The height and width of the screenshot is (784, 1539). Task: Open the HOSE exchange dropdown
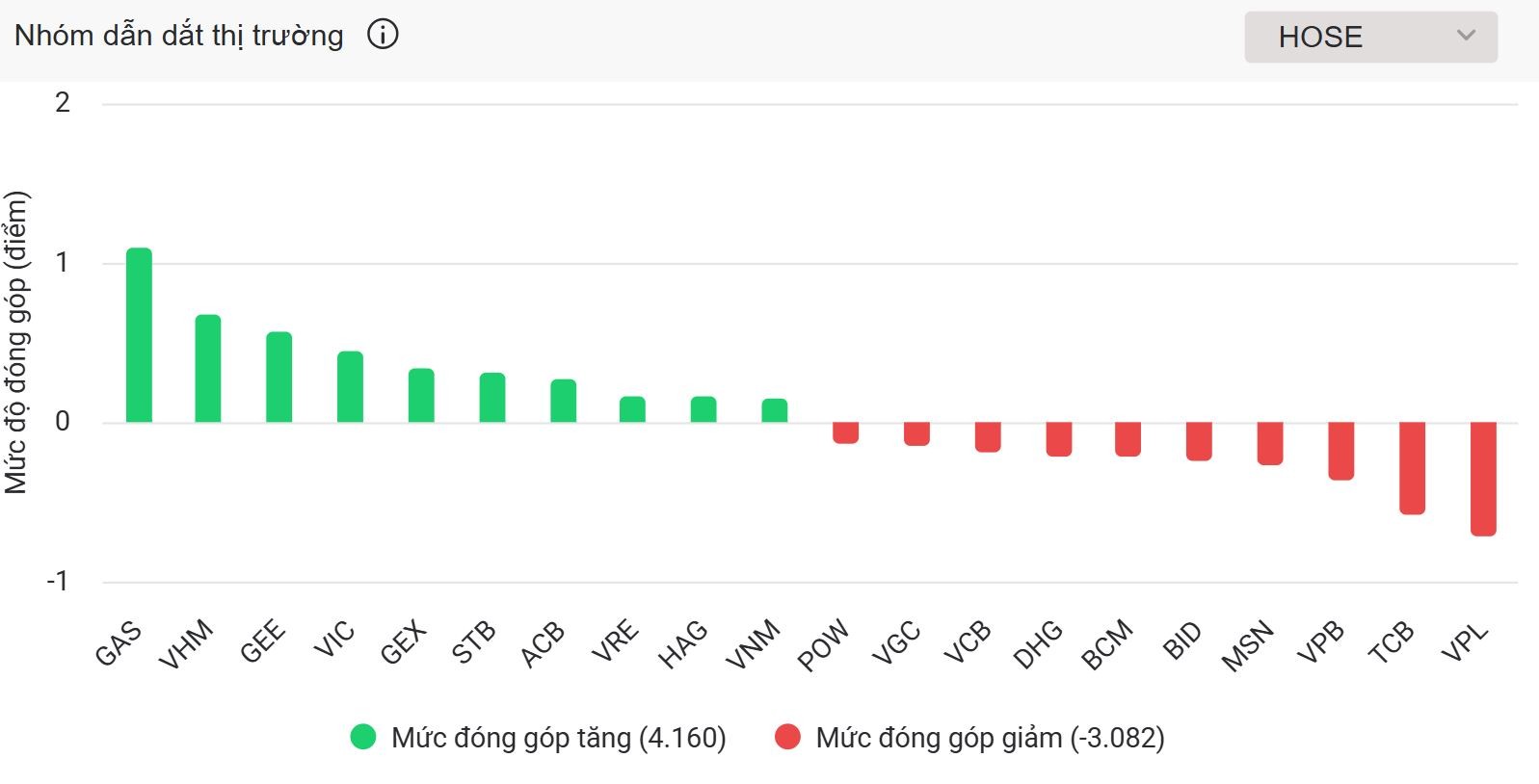[1369, 38]
